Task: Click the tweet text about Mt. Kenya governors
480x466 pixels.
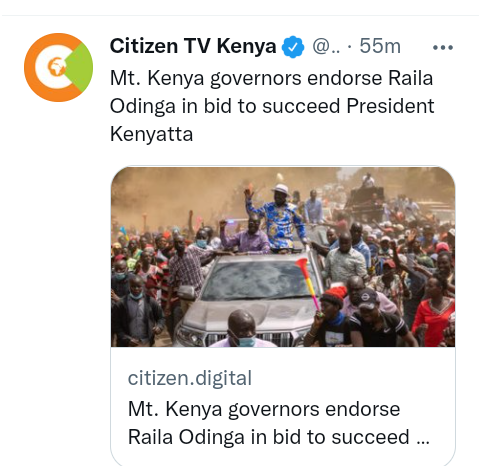Action: tap(272, 106)
